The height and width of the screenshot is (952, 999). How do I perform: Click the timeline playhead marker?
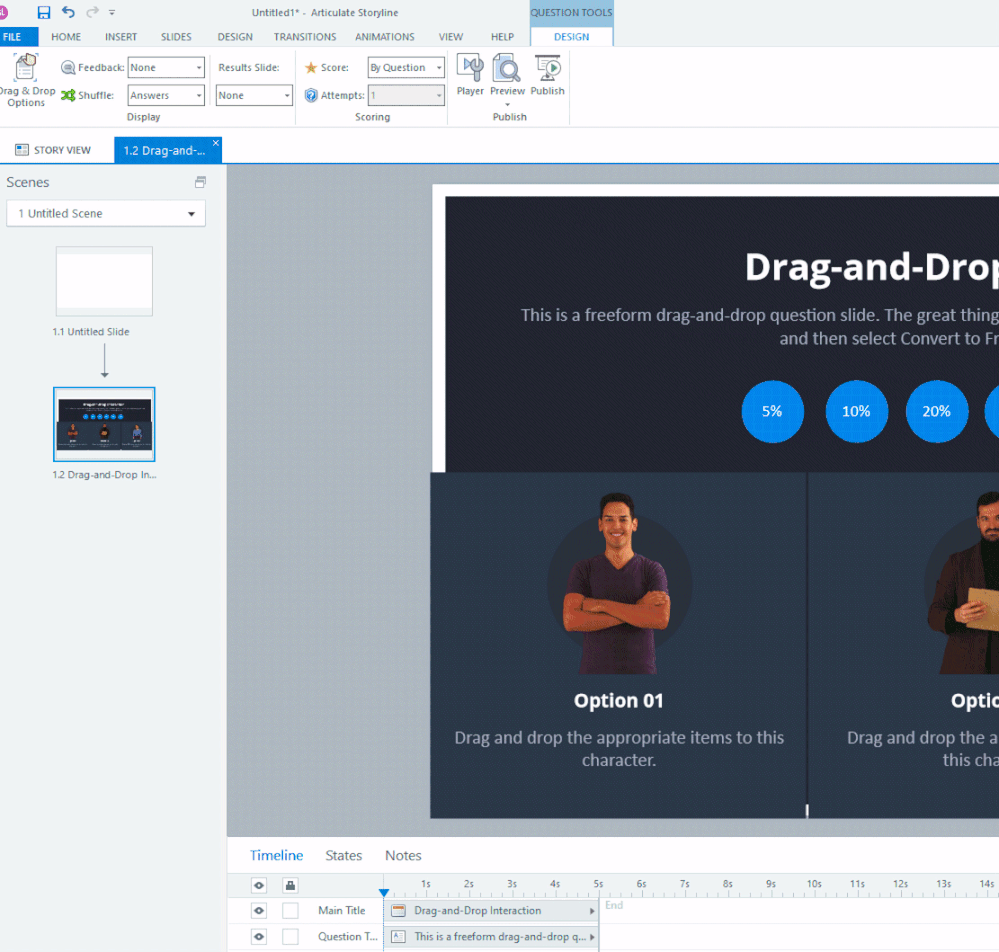tap(384, 892)
